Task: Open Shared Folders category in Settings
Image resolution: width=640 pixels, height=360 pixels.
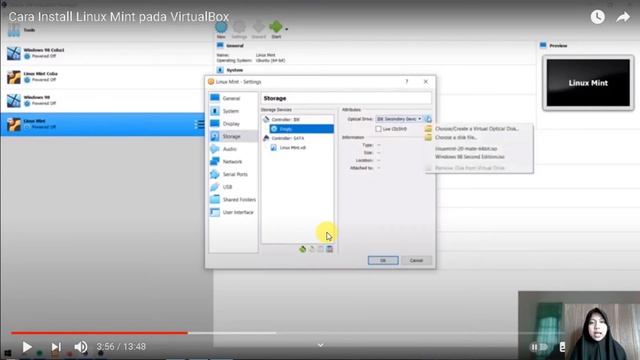Action: point(233,200)
